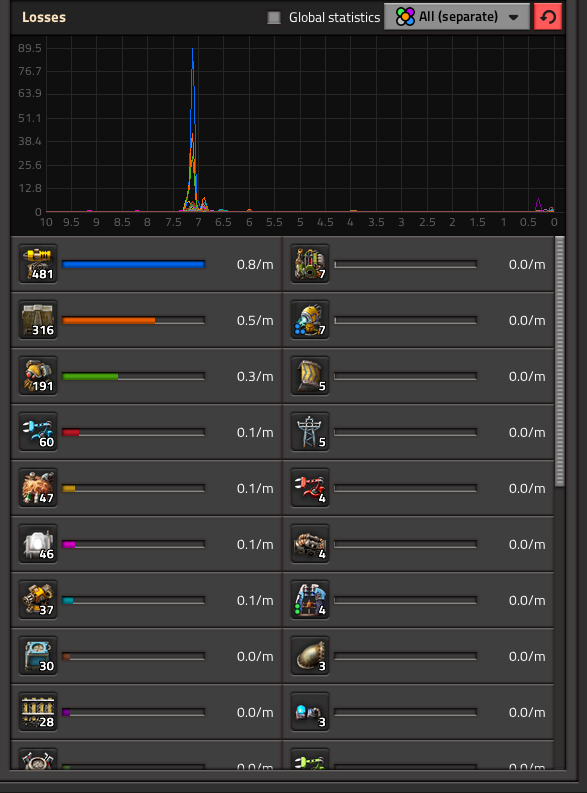Select the oil refinery icon showing 7
587x793 pixels.
click(x=310, y=264)
